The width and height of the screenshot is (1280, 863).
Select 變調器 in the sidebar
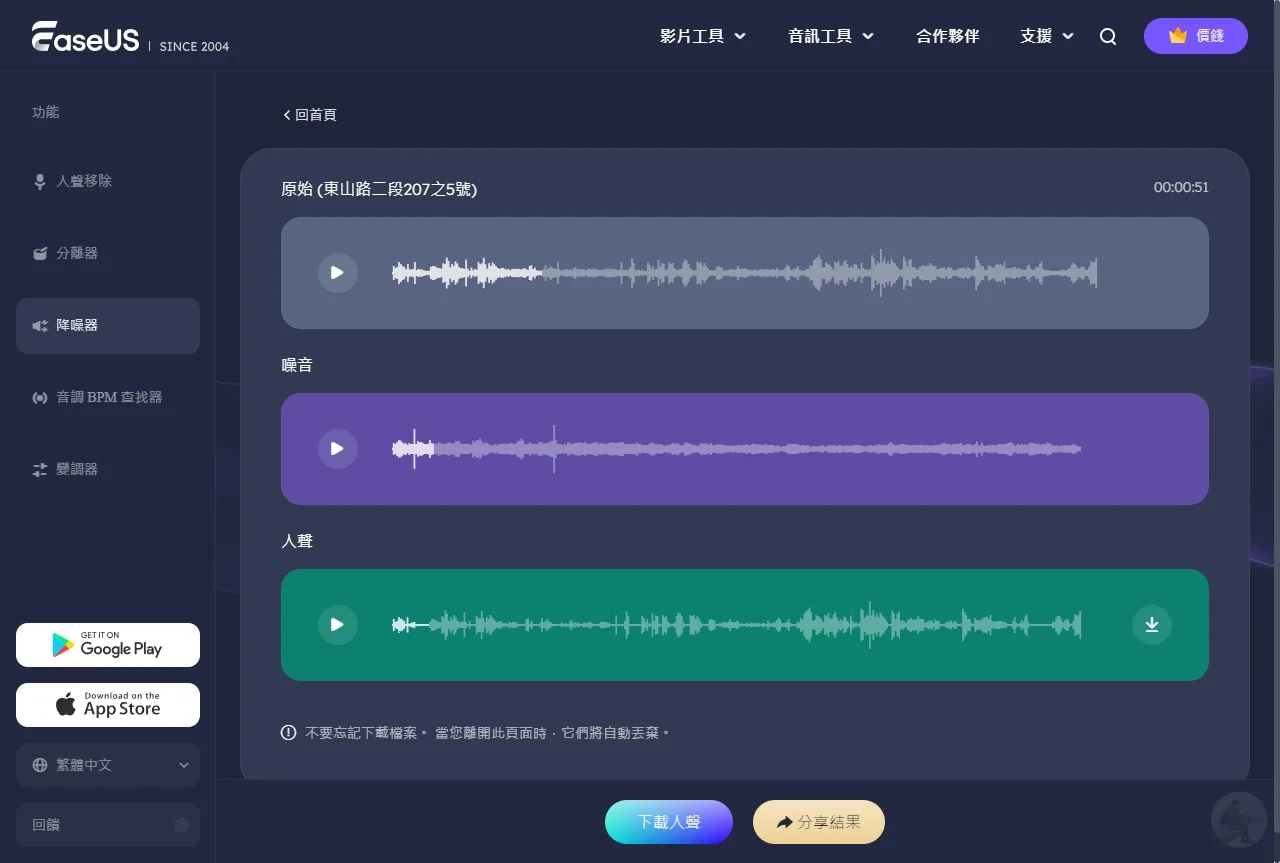[x=108, y=470]
